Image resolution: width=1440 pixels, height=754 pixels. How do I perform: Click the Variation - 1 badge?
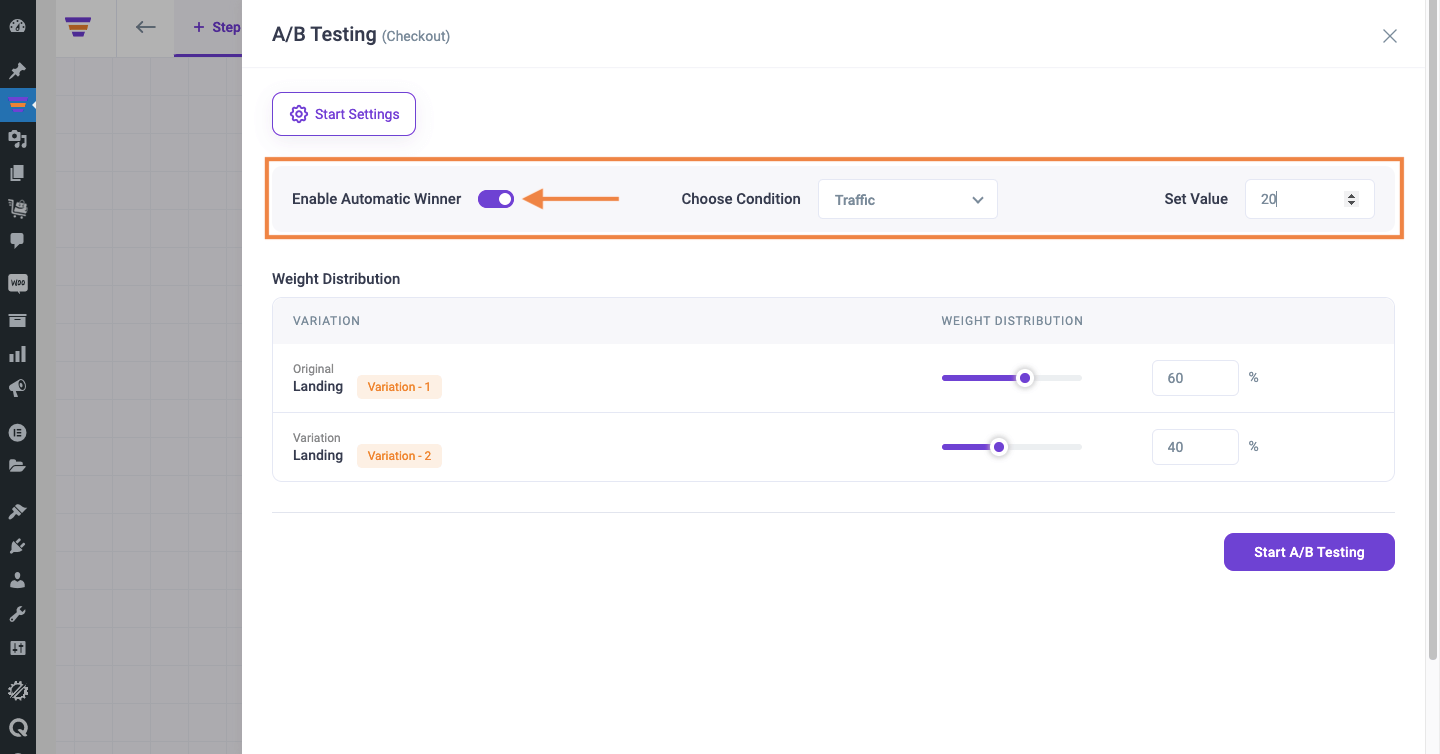point(399,387)
